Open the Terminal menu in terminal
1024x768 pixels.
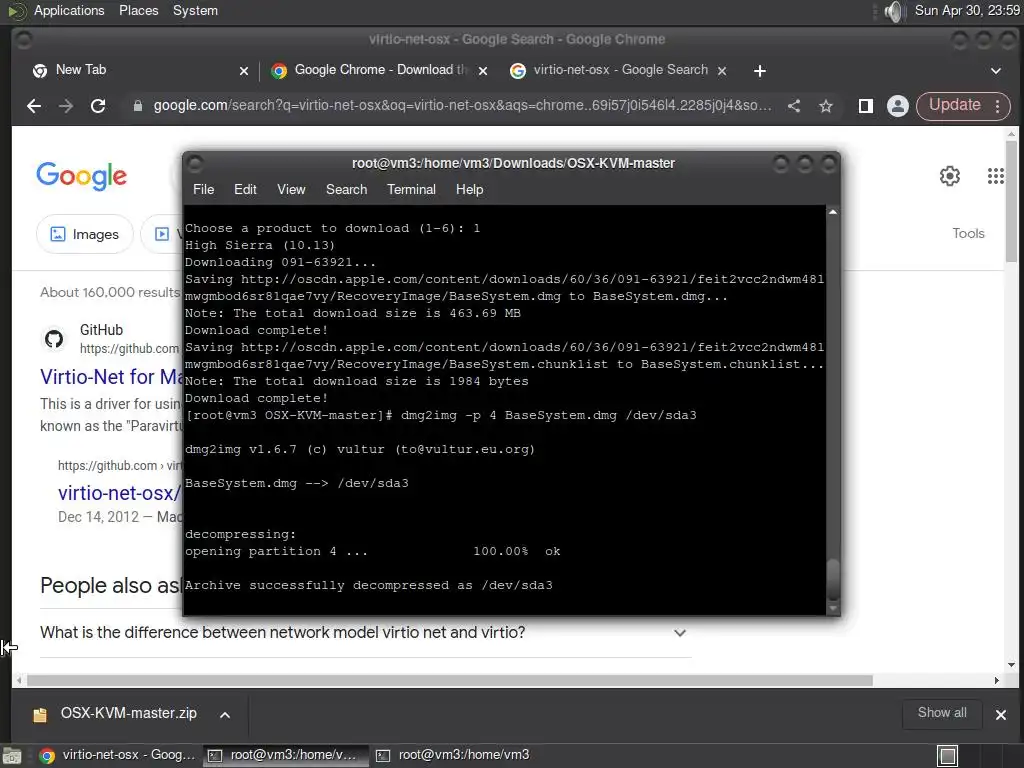click(411, 189)
